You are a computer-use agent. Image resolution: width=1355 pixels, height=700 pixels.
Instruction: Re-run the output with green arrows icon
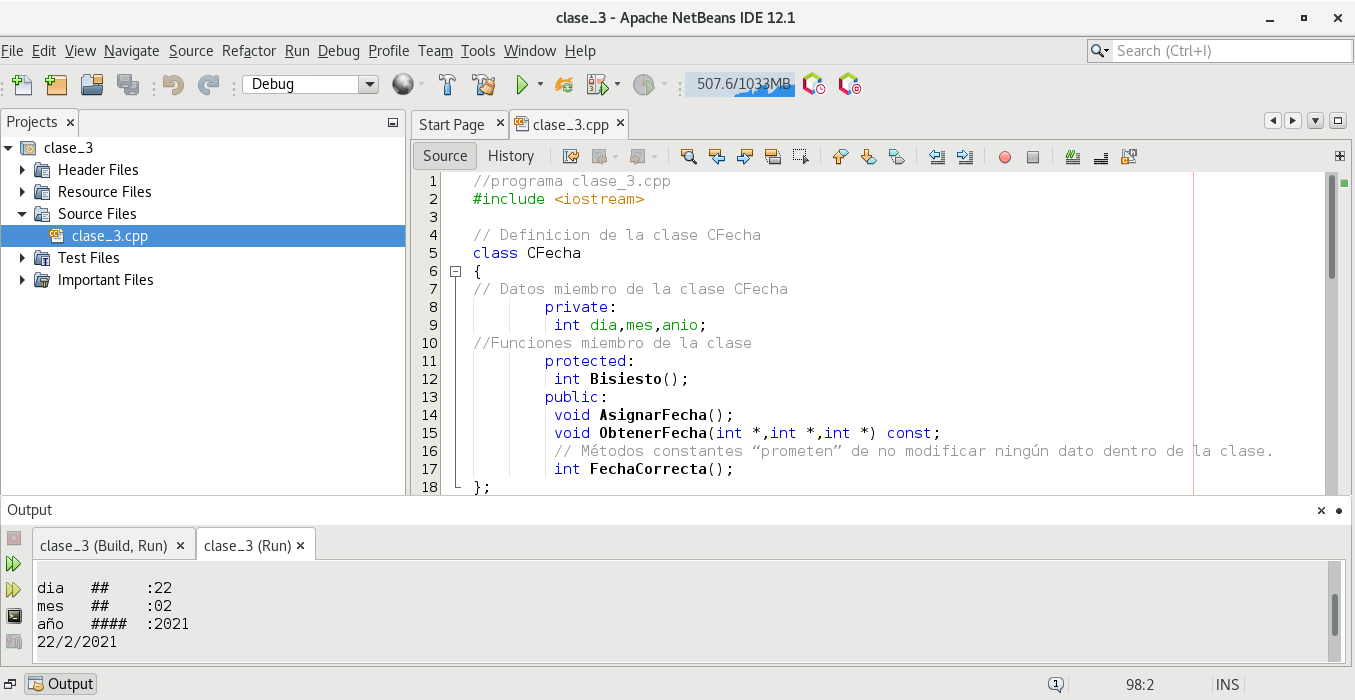point(14,564)
